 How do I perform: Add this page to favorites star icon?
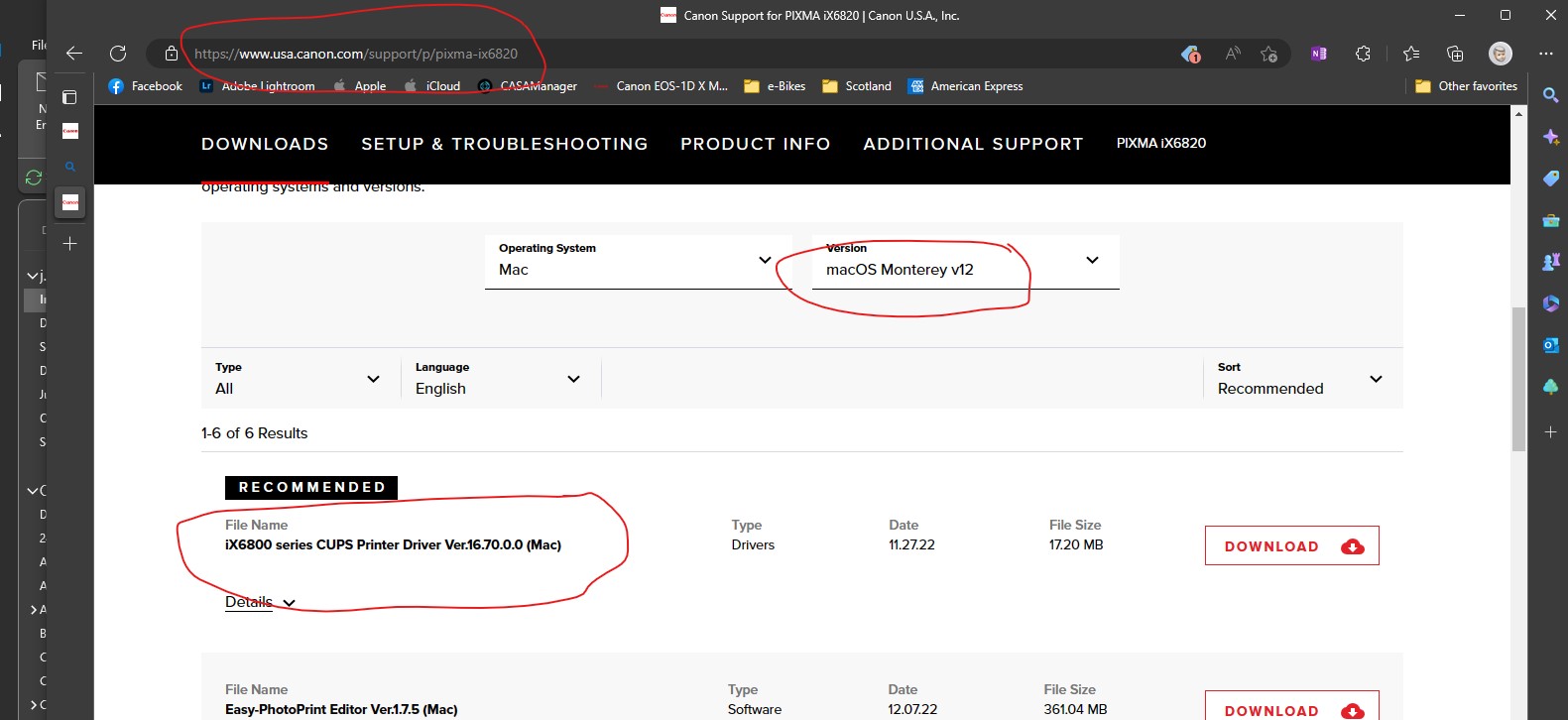tap(1268, 54)
